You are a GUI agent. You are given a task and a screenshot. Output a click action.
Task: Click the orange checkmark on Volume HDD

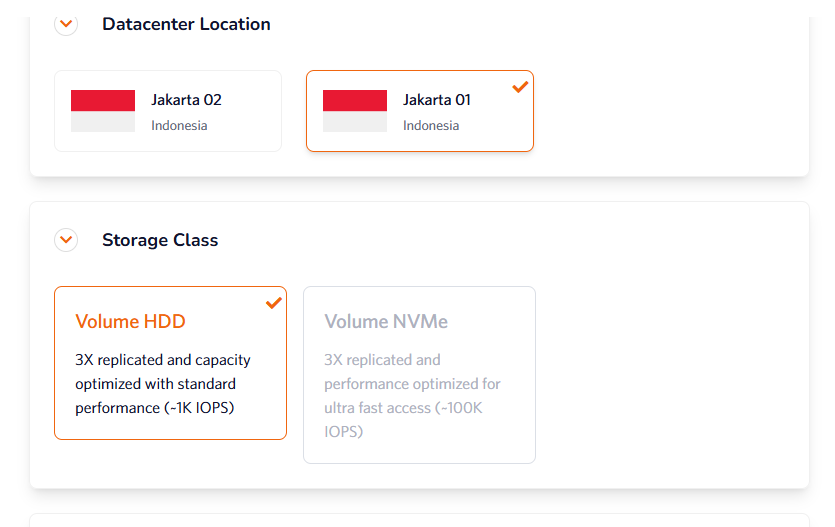pos(273,303)
